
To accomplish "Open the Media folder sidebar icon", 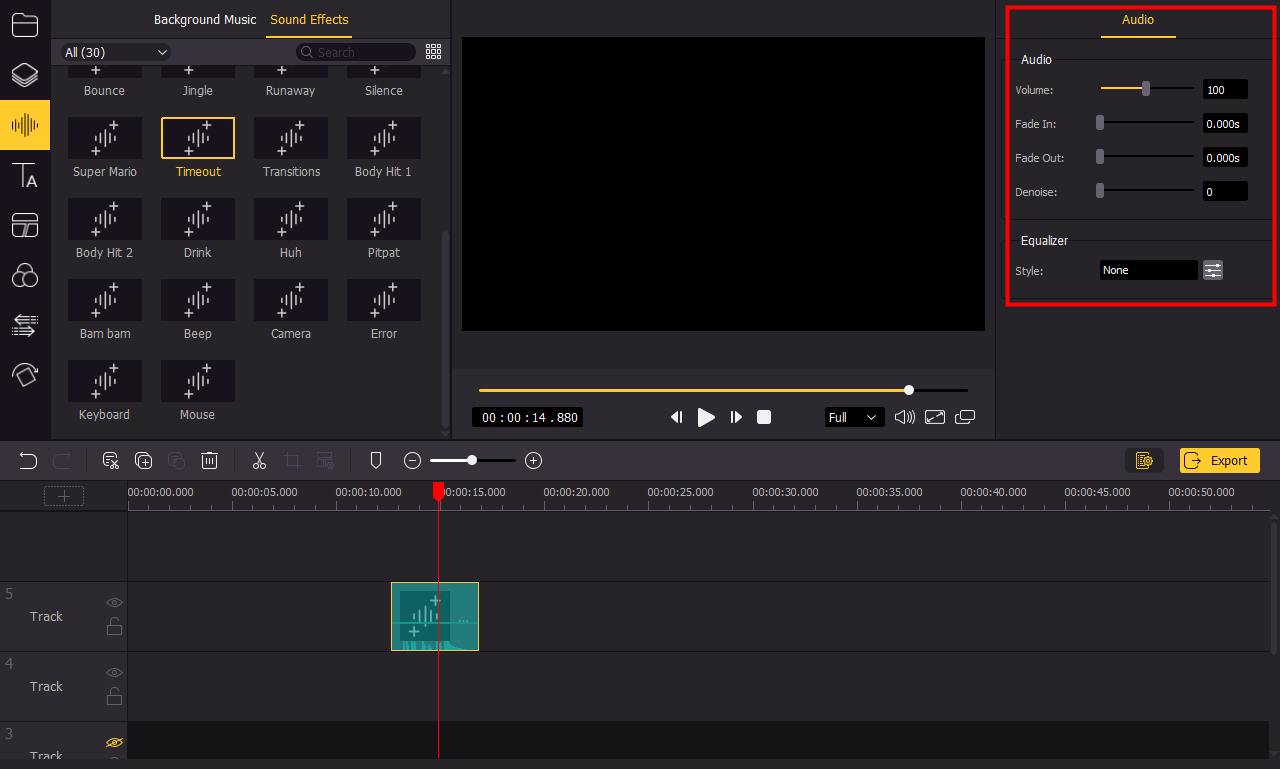I will [x=25, y=25].
